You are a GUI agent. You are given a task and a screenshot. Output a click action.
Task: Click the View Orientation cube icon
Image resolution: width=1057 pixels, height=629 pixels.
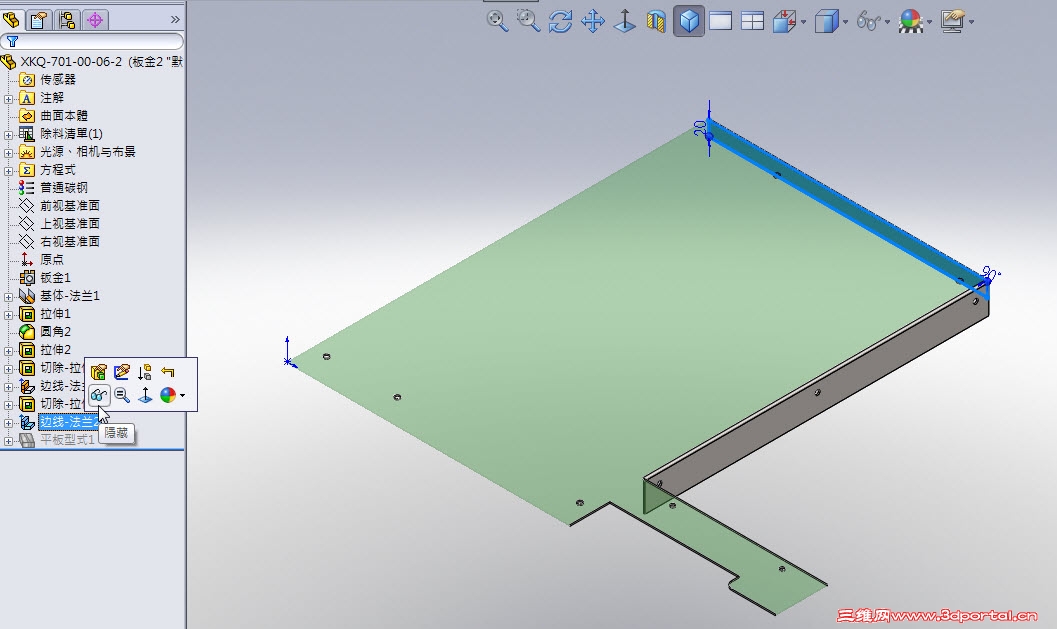[x=784, y=22]
